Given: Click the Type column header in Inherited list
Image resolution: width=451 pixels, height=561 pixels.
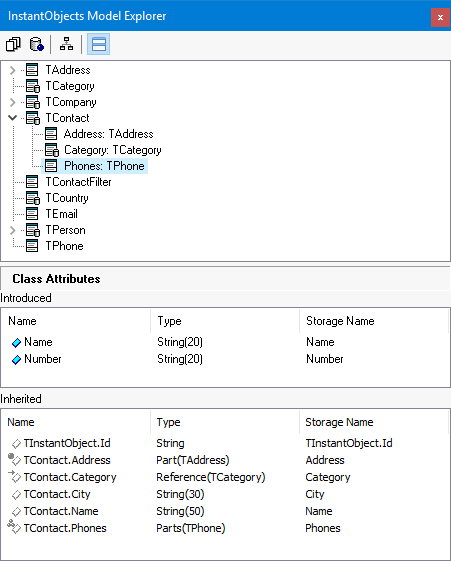Looking at the screenshot, I should [x=168, y=422].
